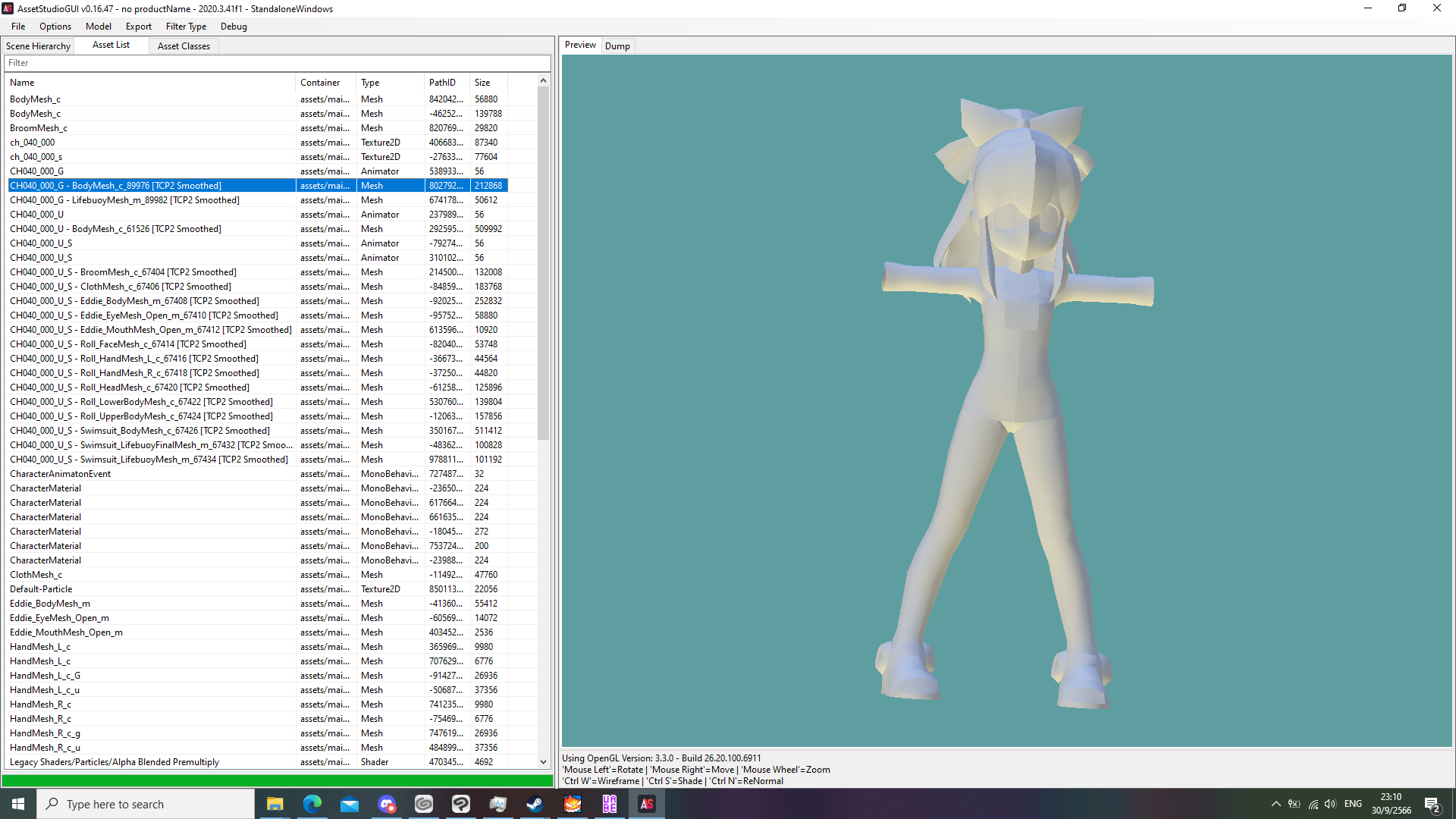Select the CharacterAnimatonEvent MonoBehaviour row

click(x=258, y=474)
